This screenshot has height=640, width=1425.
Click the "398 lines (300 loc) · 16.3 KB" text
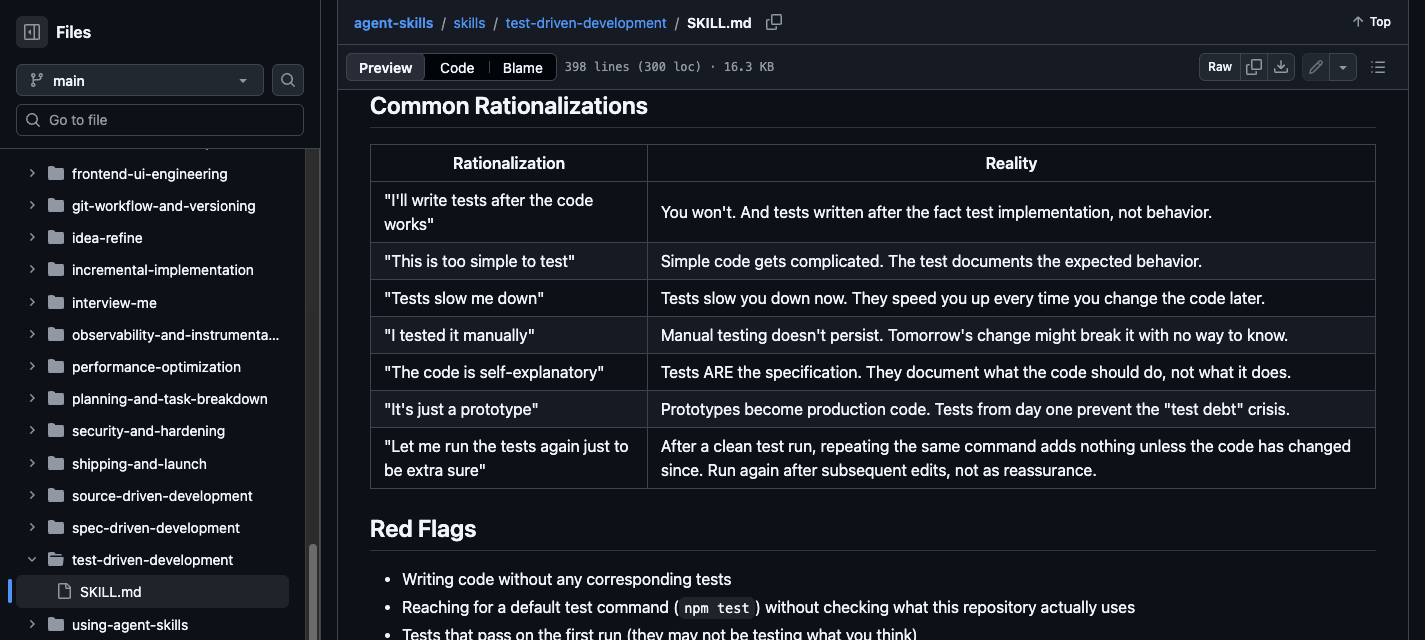click(x=669, y=67)
